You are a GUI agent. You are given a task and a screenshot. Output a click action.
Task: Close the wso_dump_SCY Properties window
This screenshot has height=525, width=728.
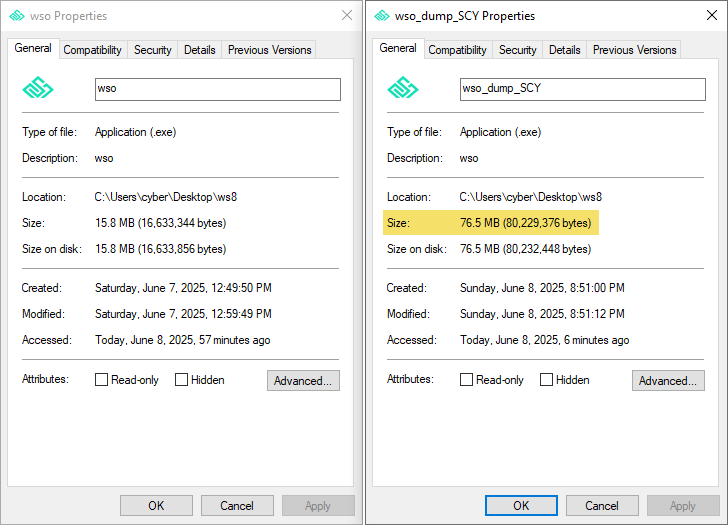711,16
